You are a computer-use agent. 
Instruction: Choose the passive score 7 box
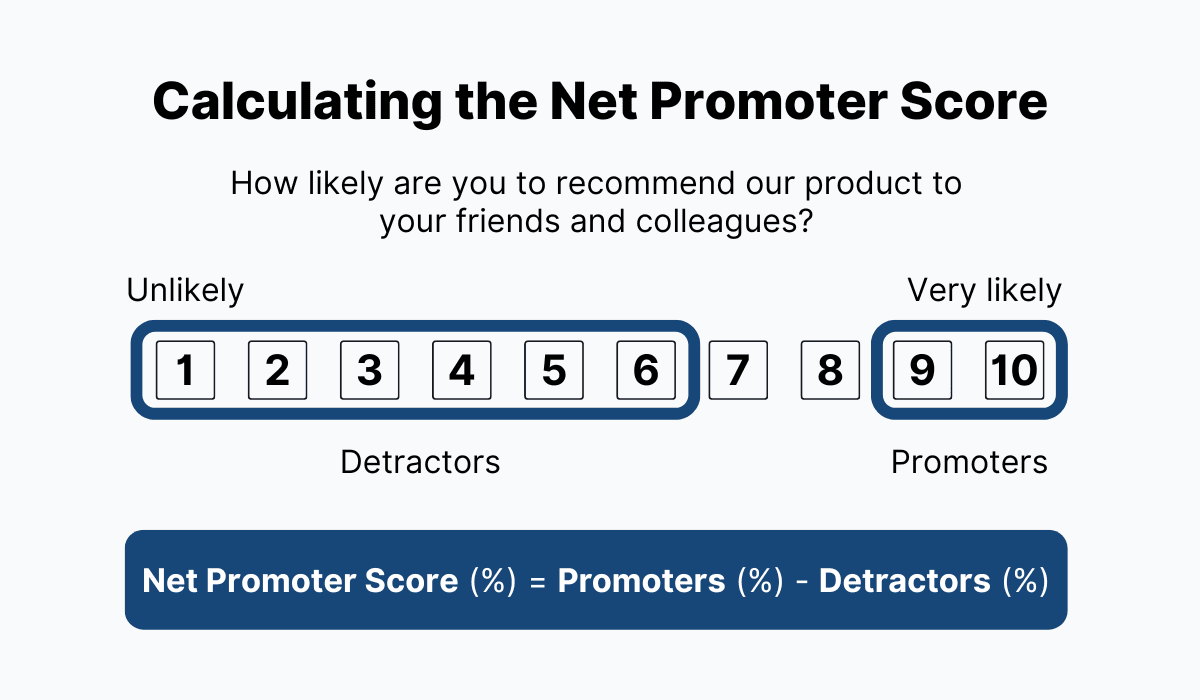pyautogui.click(x=738, y=370)
